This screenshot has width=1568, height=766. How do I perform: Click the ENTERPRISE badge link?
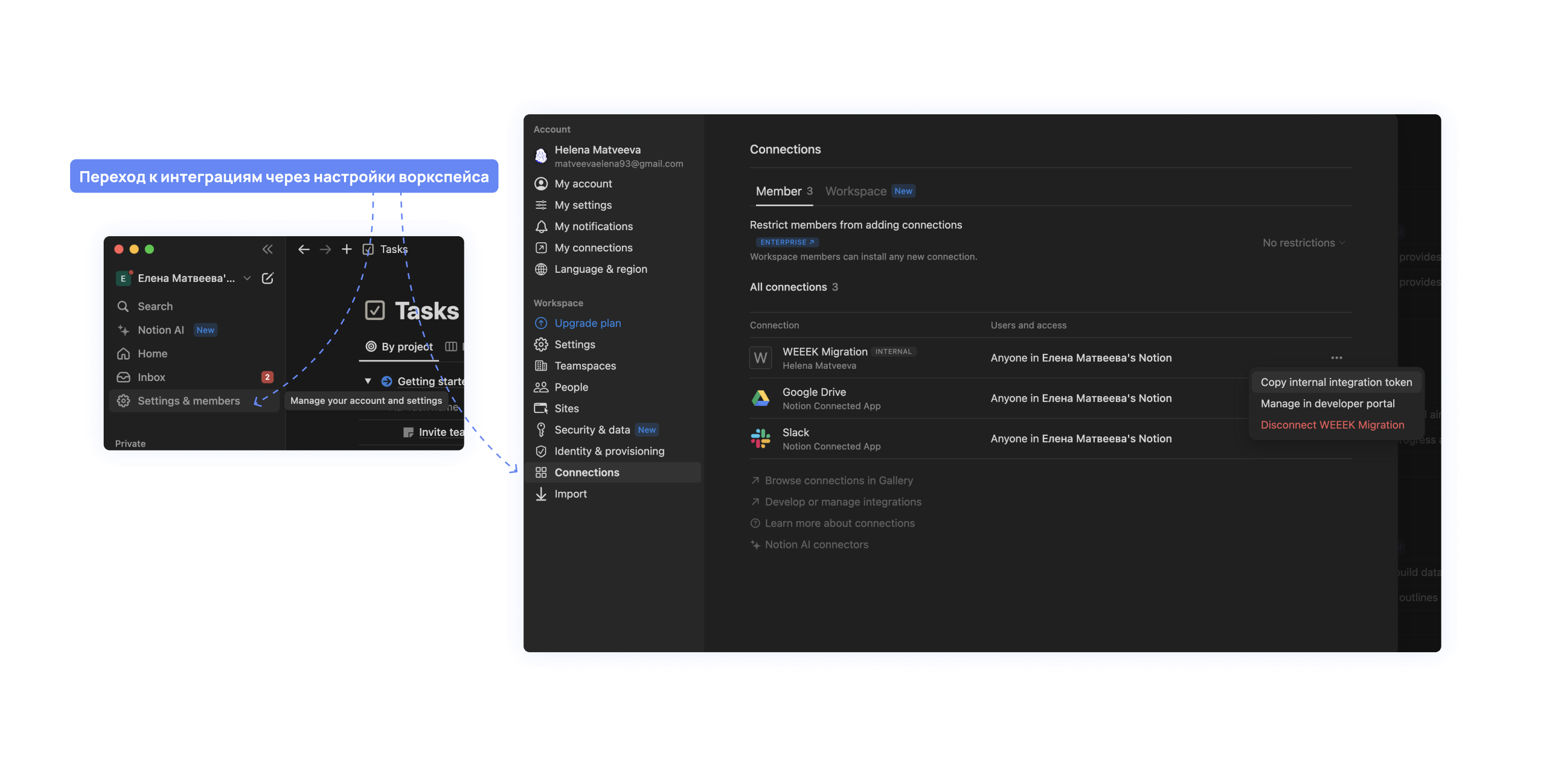pos(787,242)
